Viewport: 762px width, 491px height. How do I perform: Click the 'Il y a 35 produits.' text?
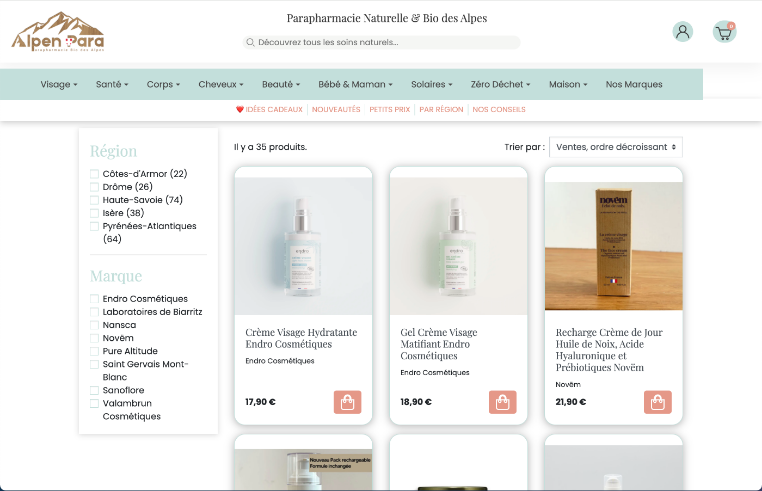pyautogui.click(x=270, y=147)
